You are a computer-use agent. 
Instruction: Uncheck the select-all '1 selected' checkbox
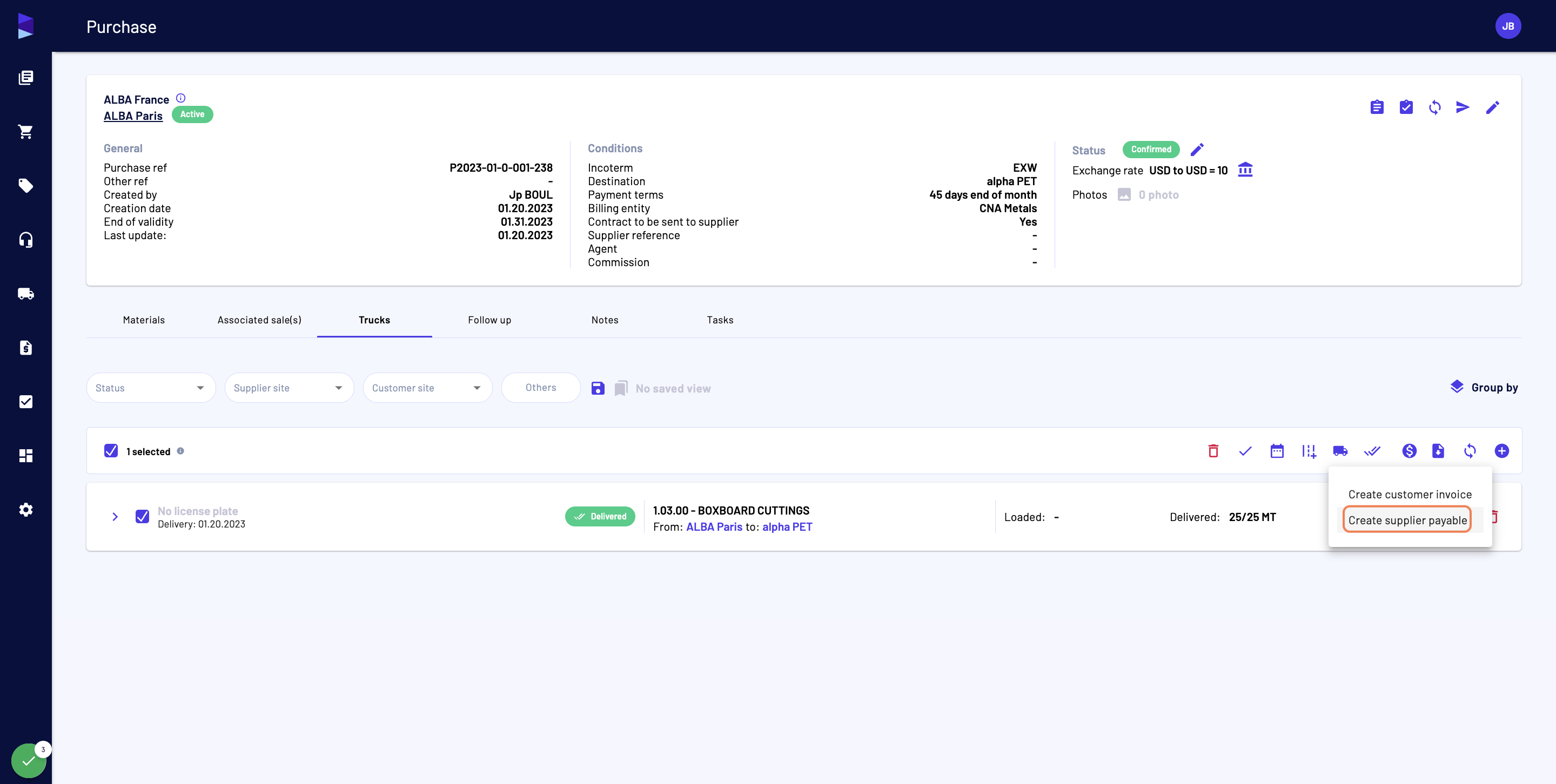(111, 451)
